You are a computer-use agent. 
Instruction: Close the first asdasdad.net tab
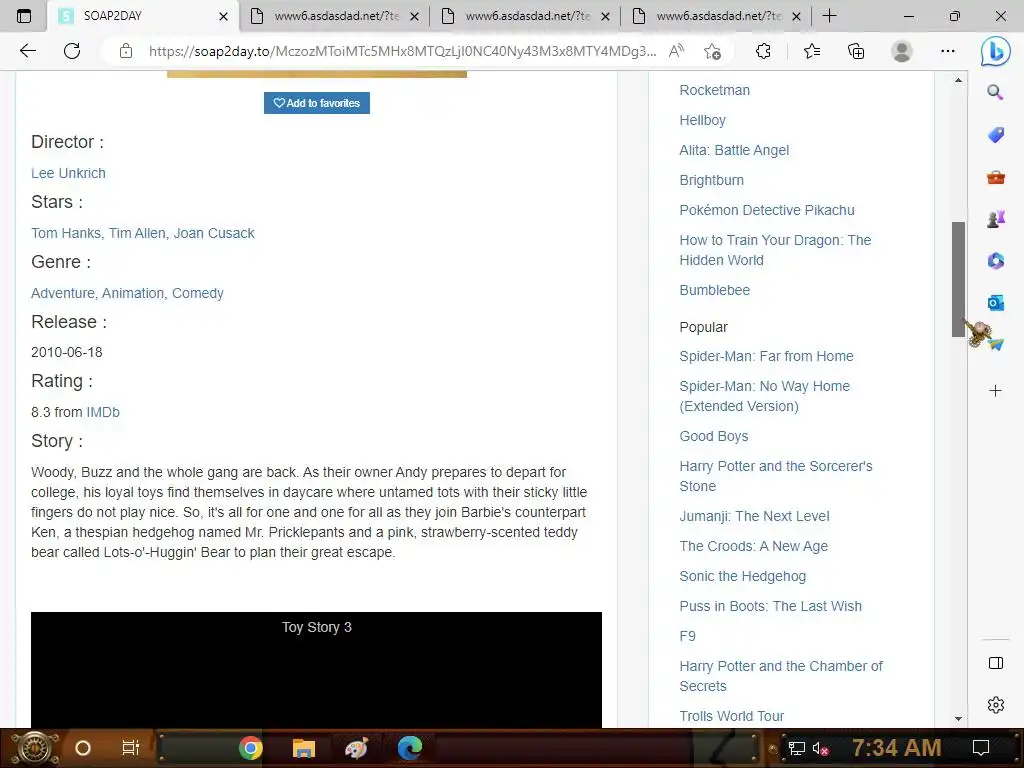tap(414, 16)
